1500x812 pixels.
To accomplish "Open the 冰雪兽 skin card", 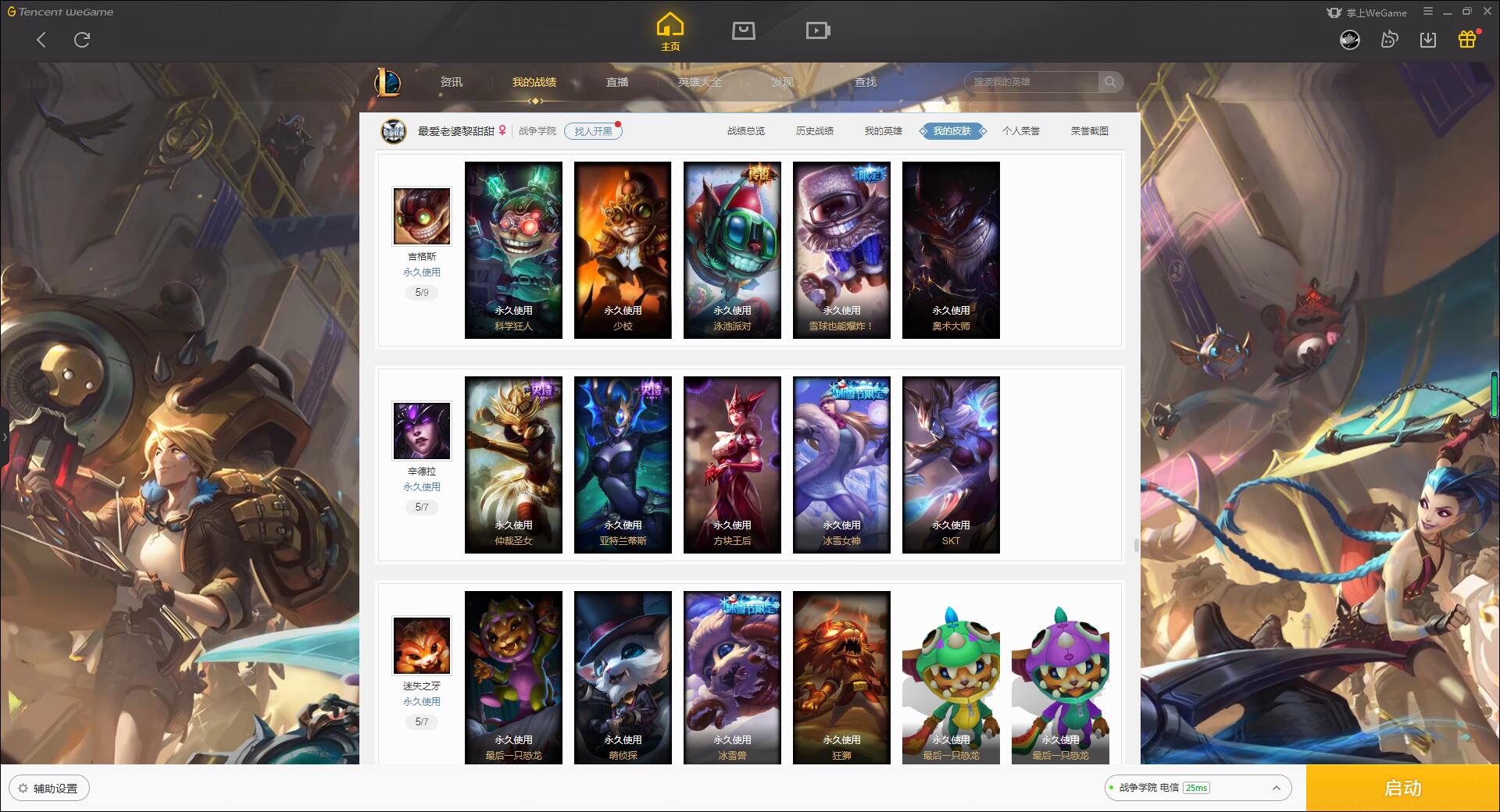I will 732,678.
